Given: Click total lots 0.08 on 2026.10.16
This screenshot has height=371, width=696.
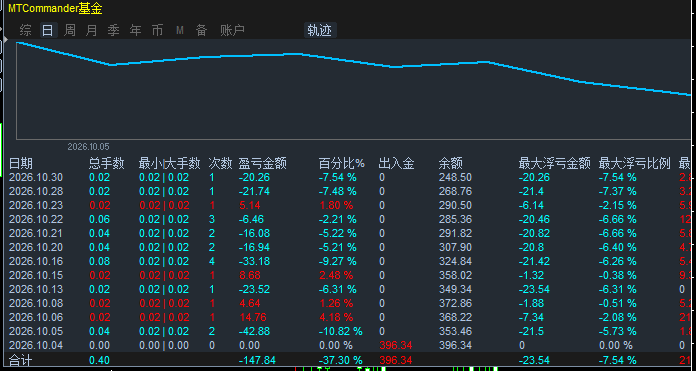Looking at the screenshot, I should coord(99,261).
